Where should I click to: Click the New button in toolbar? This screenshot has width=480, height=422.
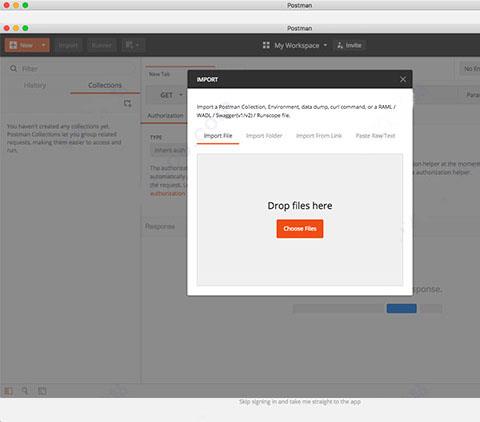click(21, 45)
